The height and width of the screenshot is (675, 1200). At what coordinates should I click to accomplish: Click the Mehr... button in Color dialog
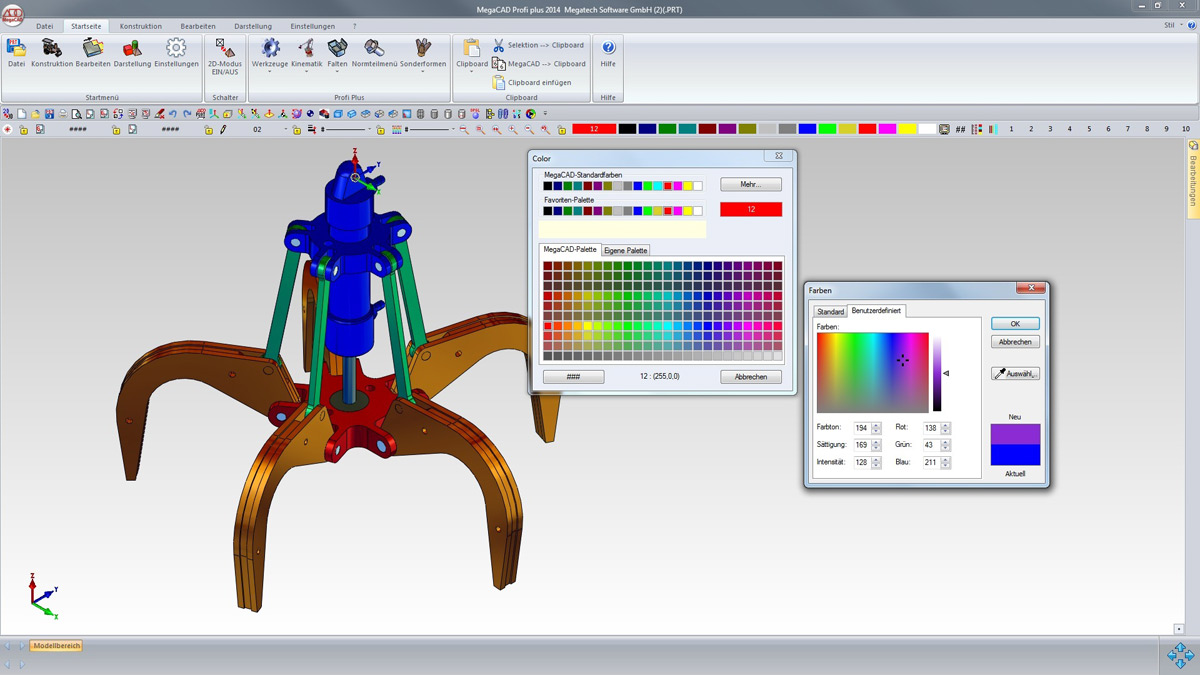[x=751, y=185]
